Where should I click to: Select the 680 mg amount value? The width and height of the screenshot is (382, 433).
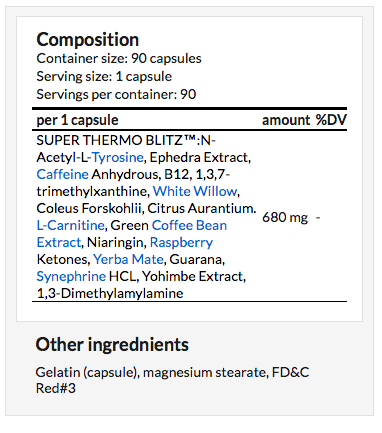tap(285, 218)
